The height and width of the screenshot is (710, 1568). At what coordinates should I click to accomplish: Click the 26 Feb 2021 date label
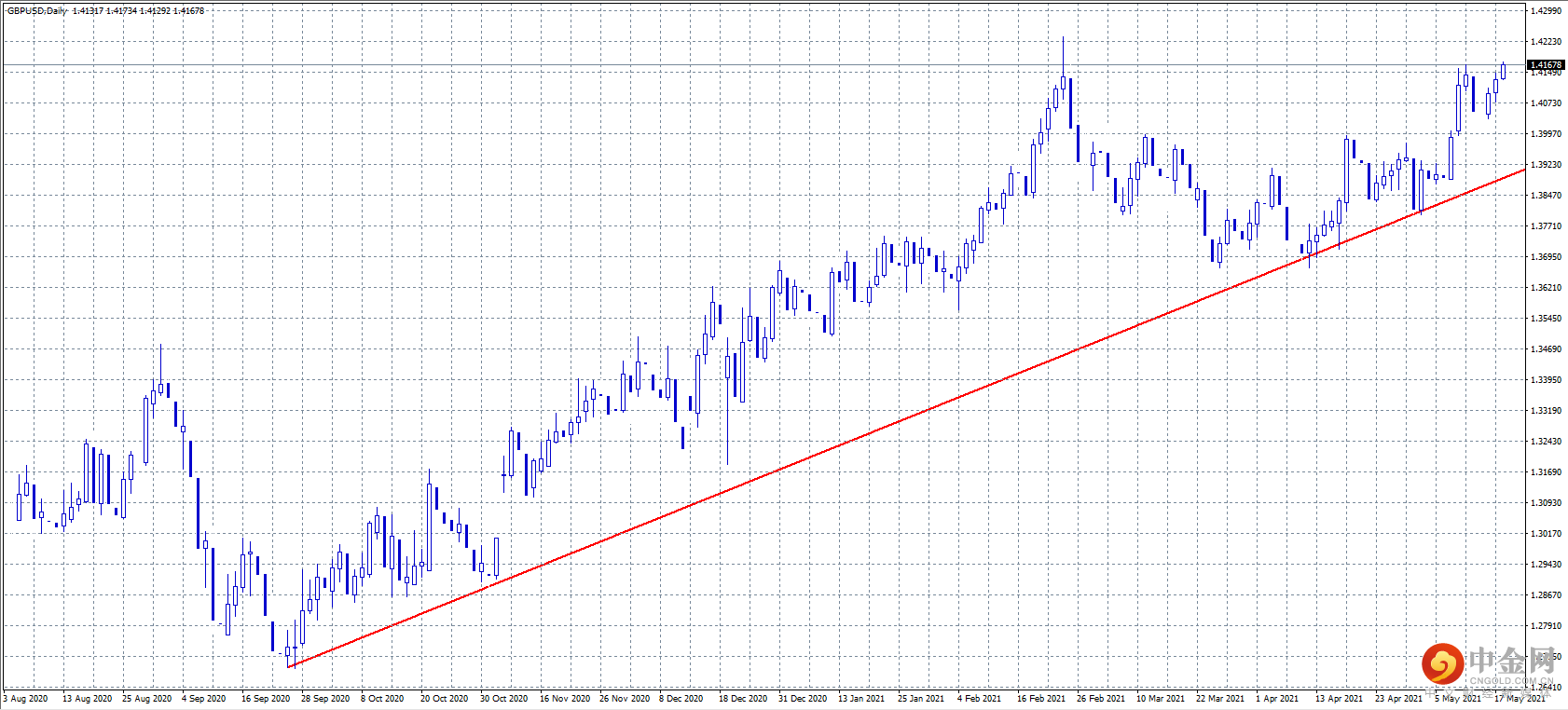coord(1101,699)
